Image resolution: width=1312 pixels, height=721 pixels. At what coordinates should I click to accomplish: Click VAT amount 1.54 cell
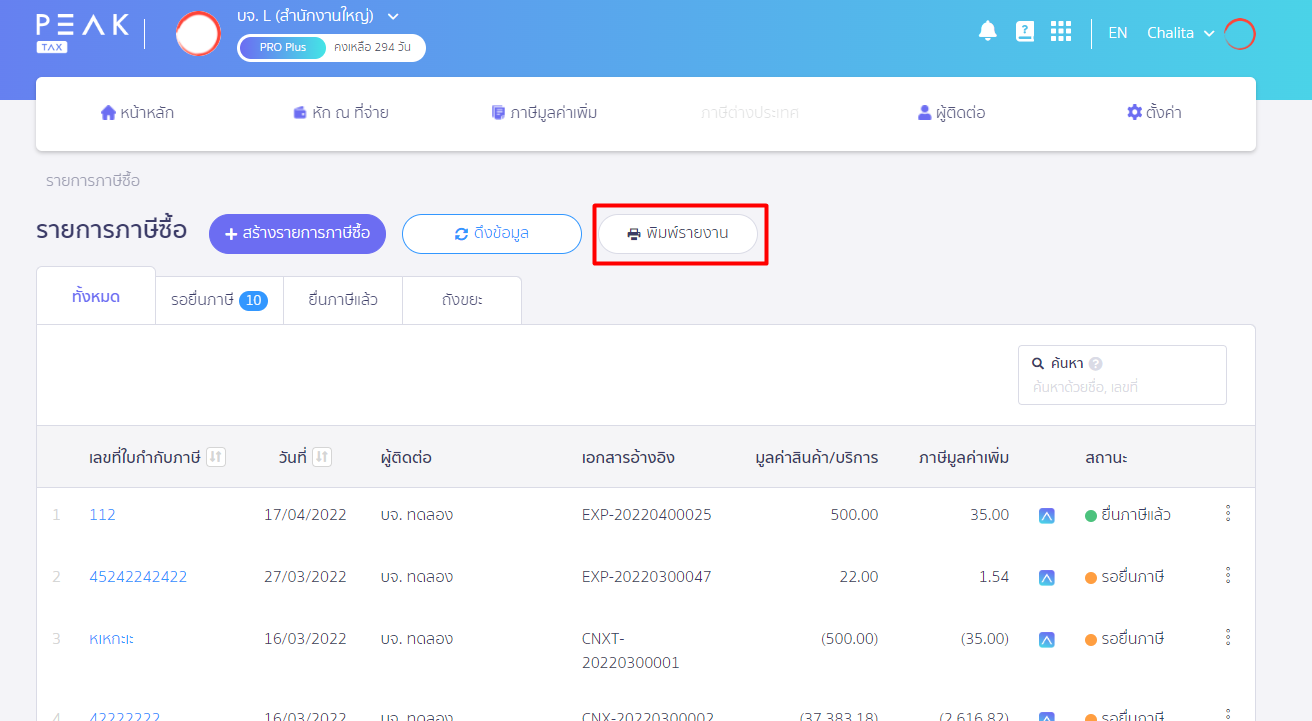(992, 577)
